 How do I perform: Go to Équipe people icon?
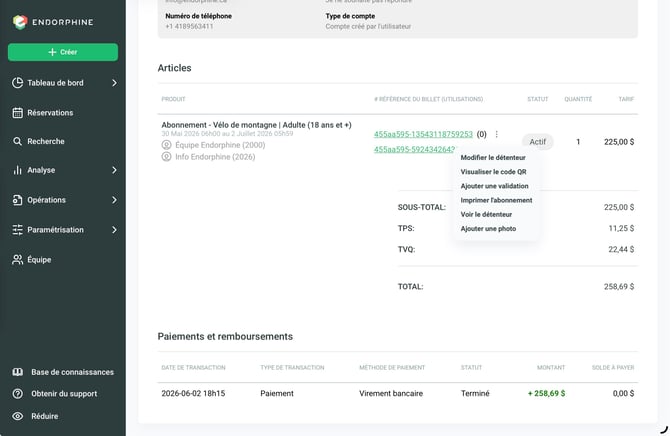[18, 260]
